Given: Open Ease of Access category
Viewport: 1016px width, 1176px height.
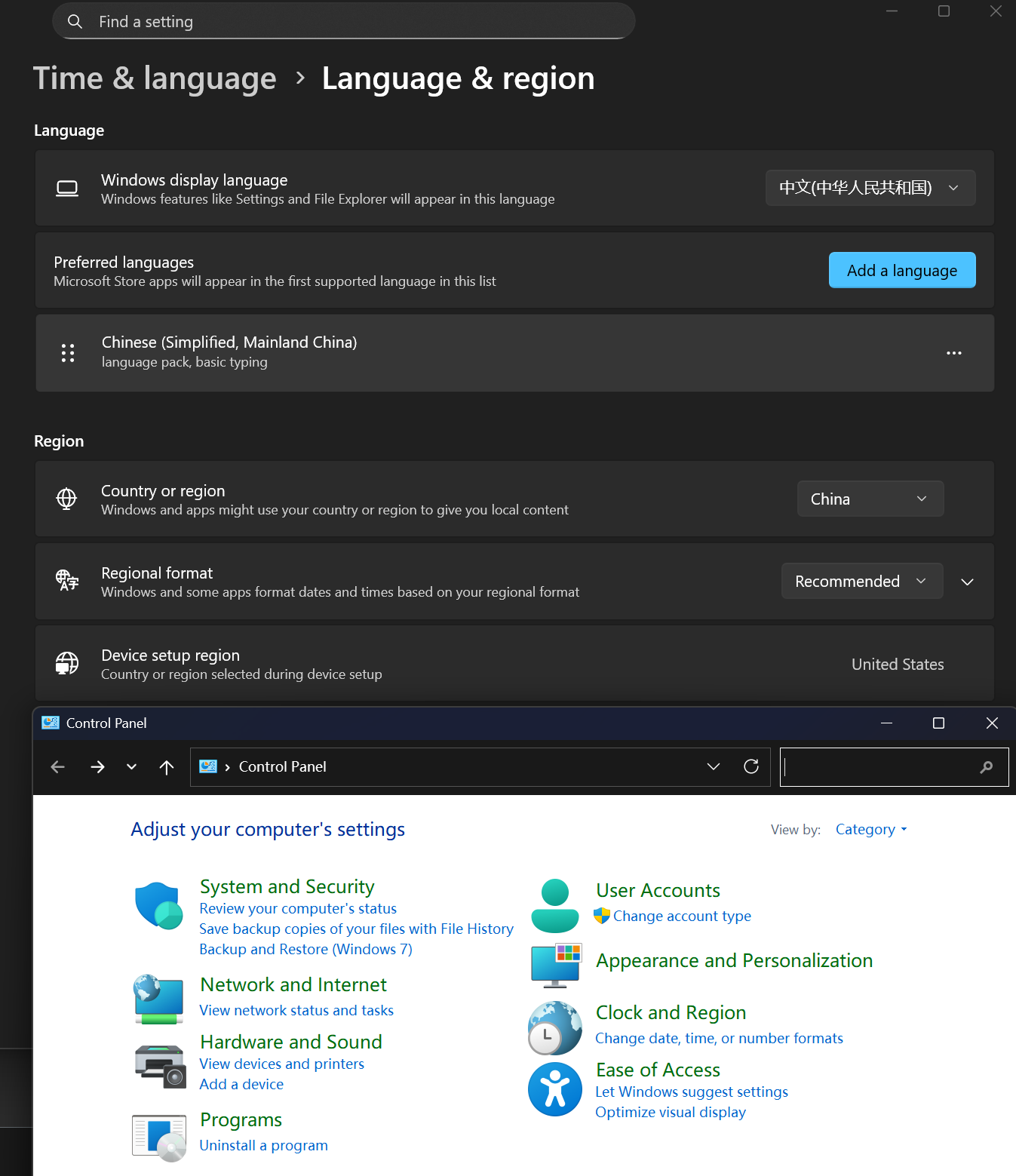Looking at the screenshot, I should [658, 1070].
